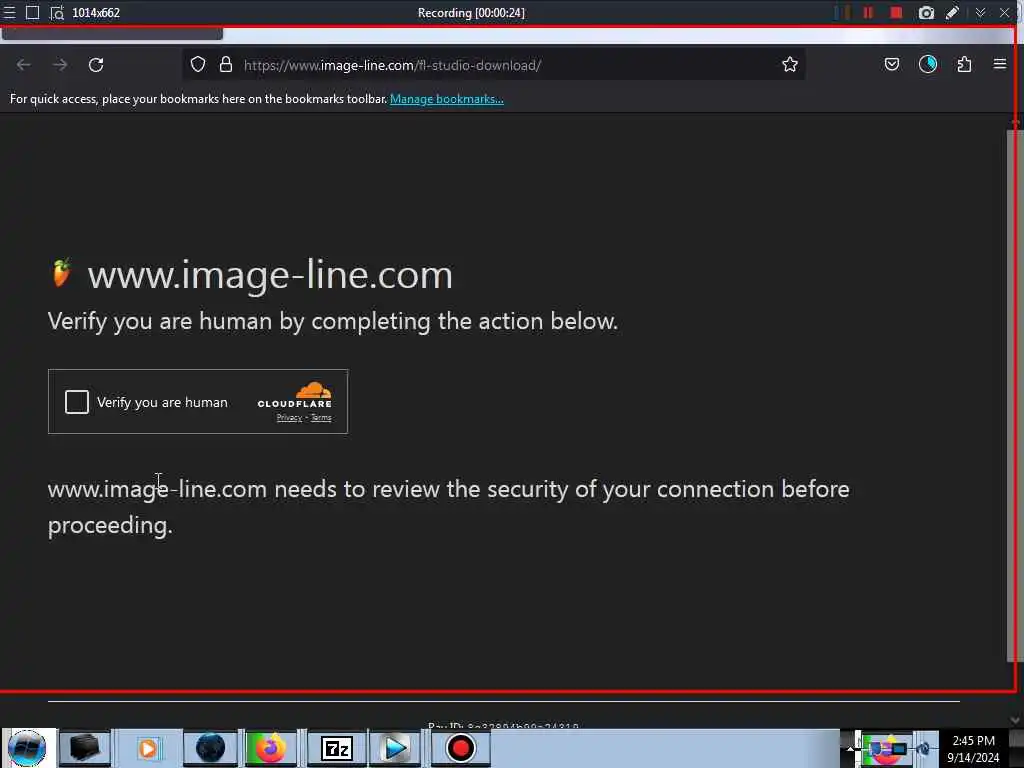Open the recorder hamburger menu
Image resolution: width=1024 pixels, height=768 pixels.
point(10,12)
